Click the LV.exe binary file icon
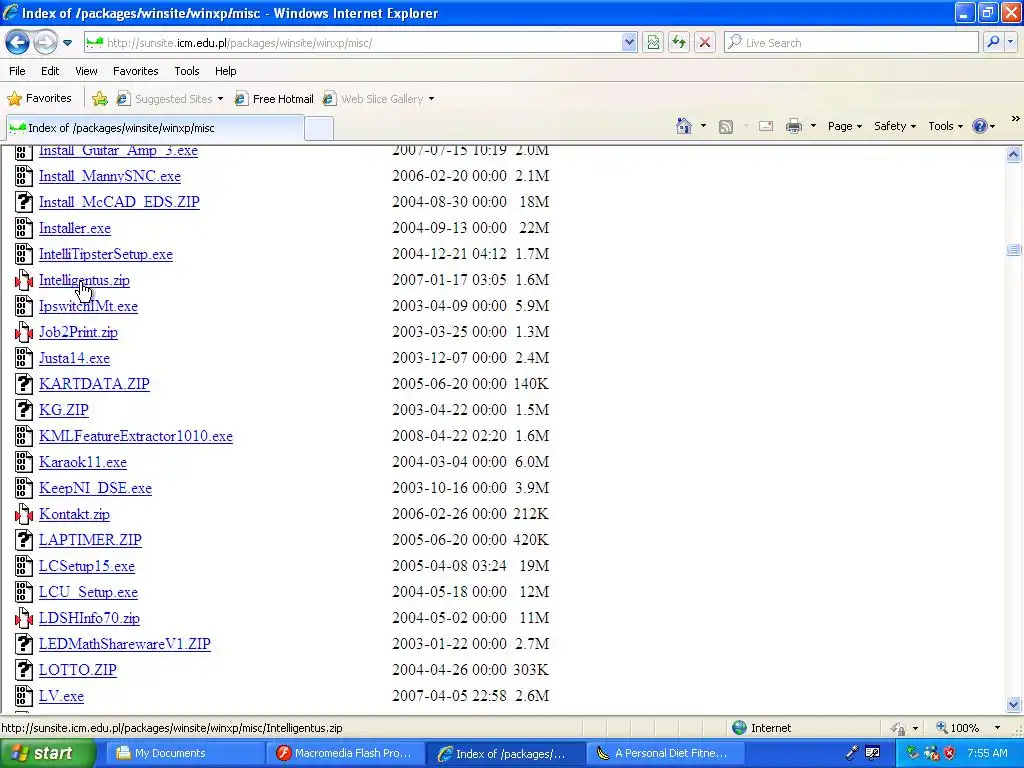This screenshot has width=1024, height=768. (x=24, y=696)
